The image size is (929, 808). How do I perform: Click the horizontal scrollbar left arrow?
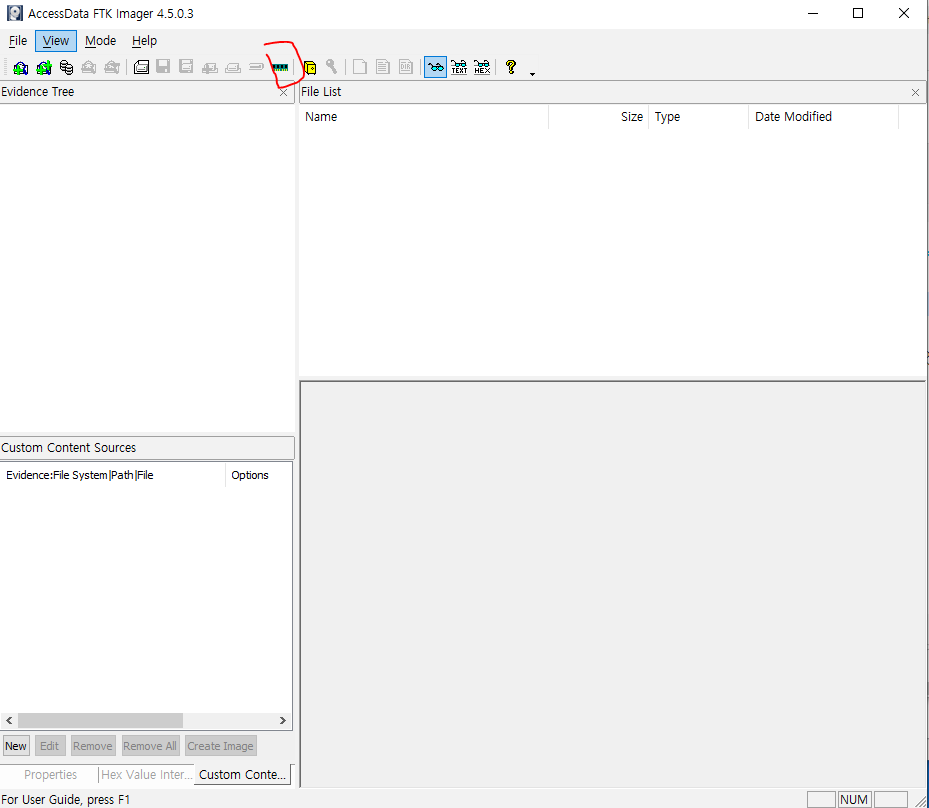tap(9, 720)
